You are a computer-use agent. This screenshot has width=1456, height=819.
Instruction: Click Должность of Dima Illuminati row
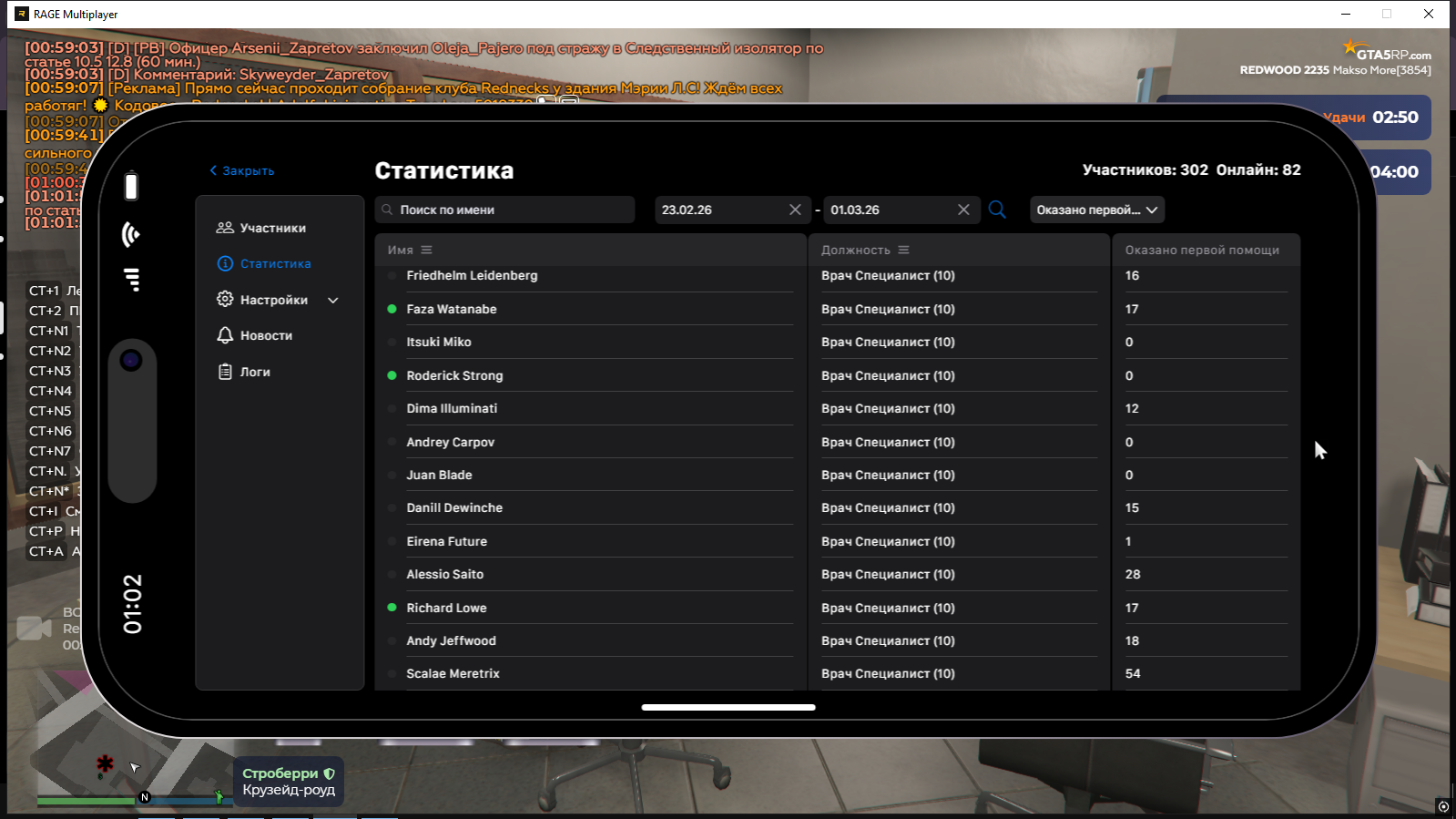click(x=888, y=408)
